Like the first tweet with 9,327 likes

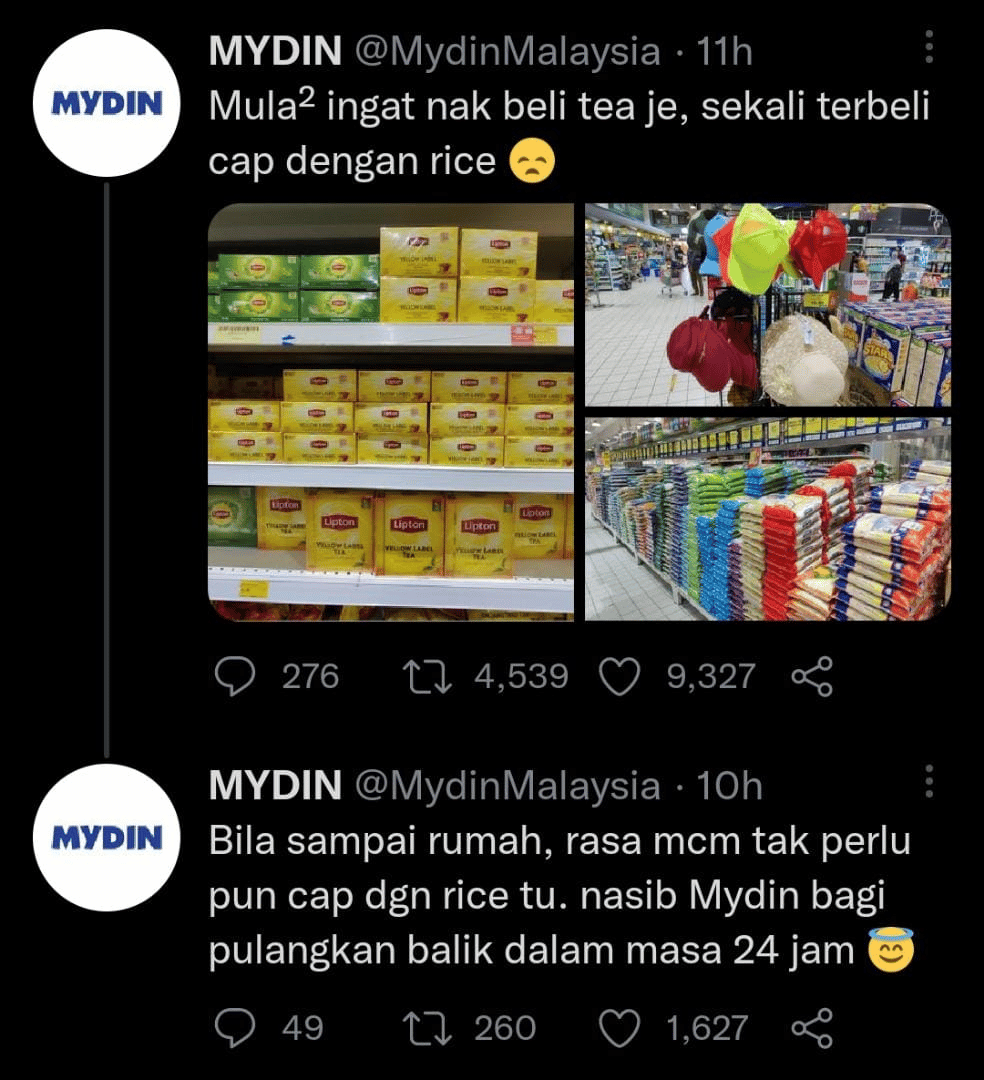click(x=620, y=676)
